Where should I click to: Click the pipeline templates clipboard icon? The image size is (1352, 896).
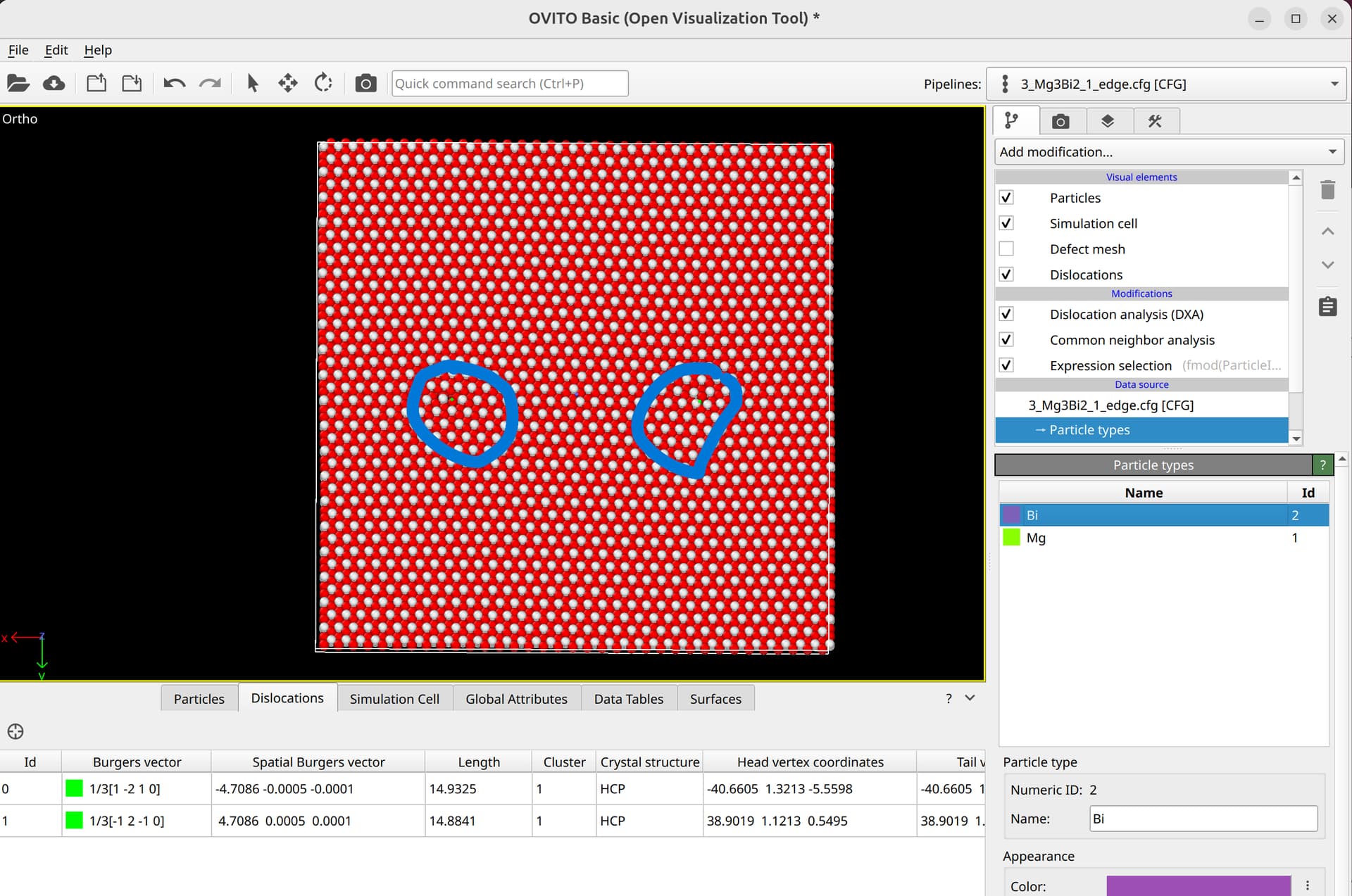click(1327, 307)
